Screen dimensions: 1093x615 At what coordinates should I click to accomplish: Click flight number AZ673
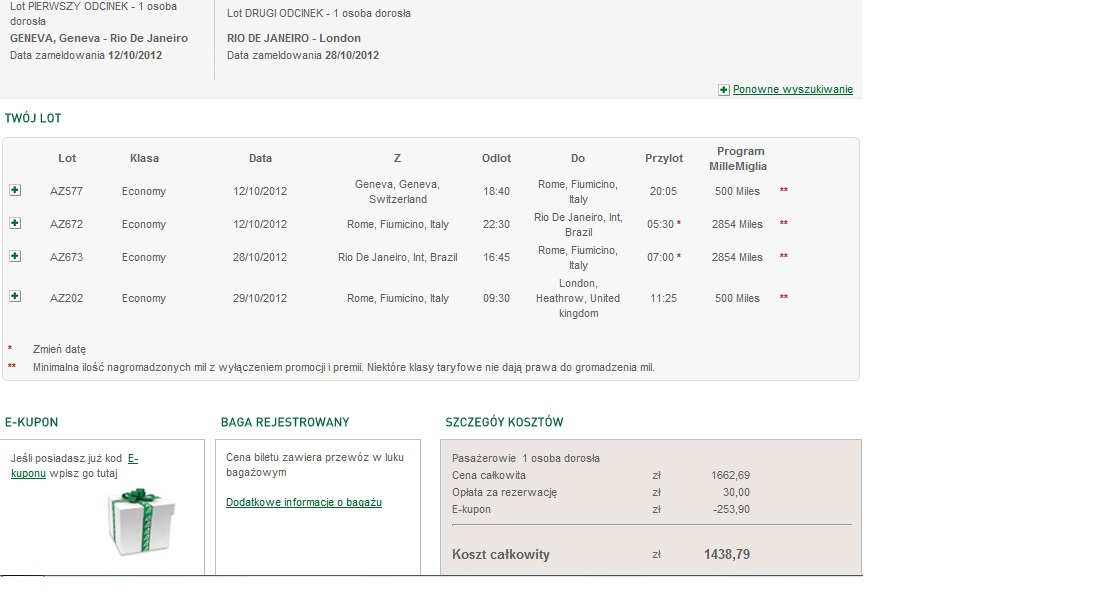coord(66,257)
